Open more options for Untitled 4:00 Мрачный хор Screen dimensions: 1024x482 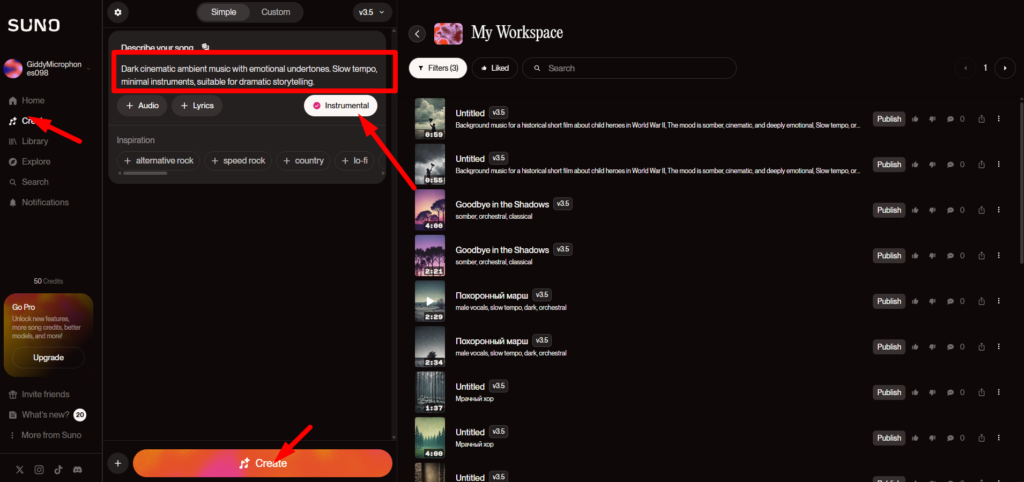click(x=999, y=438)
